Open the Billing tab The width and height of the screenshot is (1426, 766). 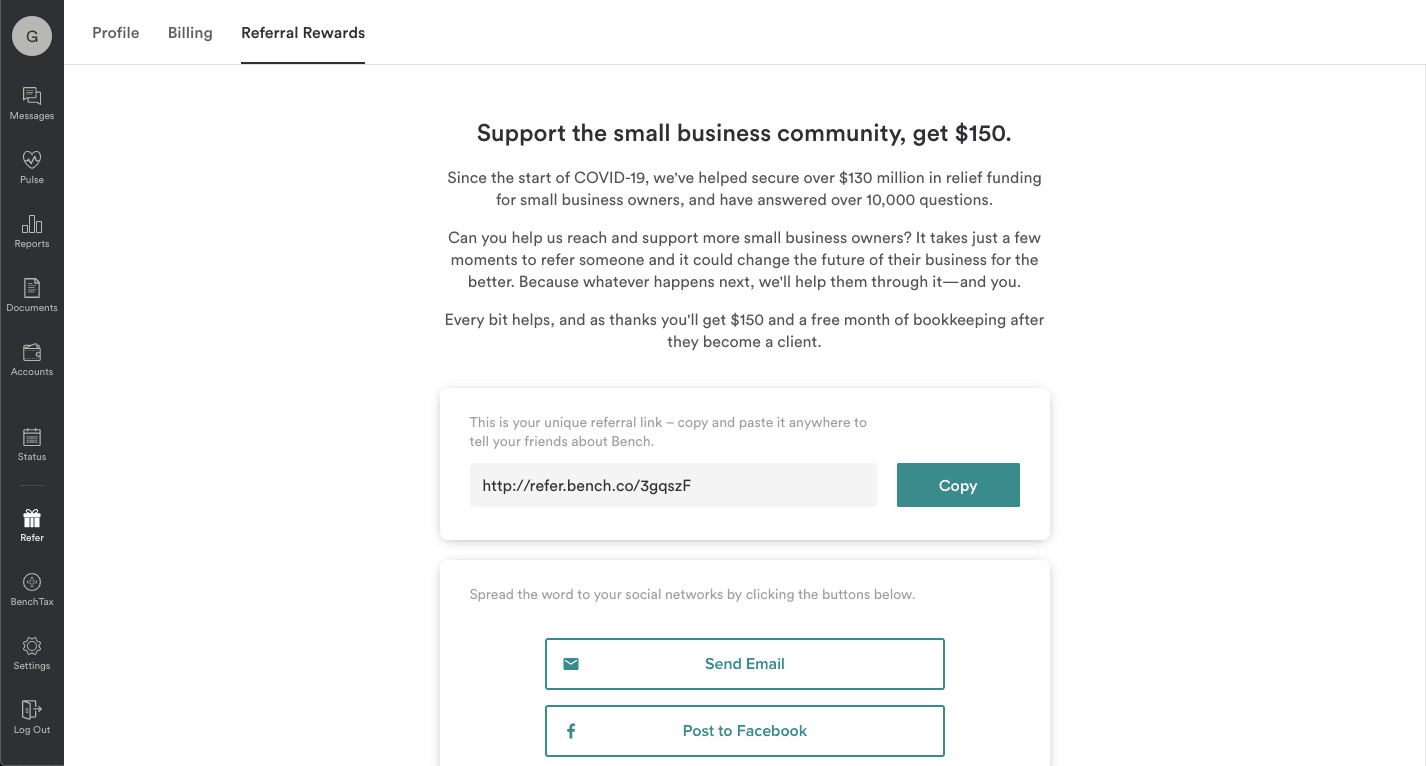click(190, 32)
